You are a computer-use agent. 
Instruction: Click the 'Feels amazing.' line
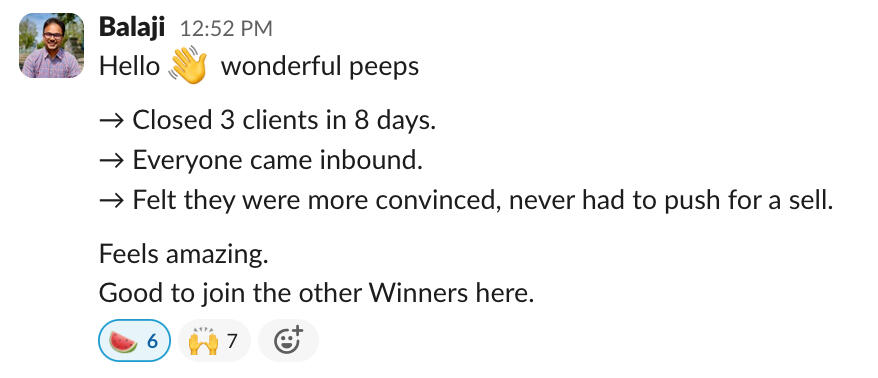(184, 255)
